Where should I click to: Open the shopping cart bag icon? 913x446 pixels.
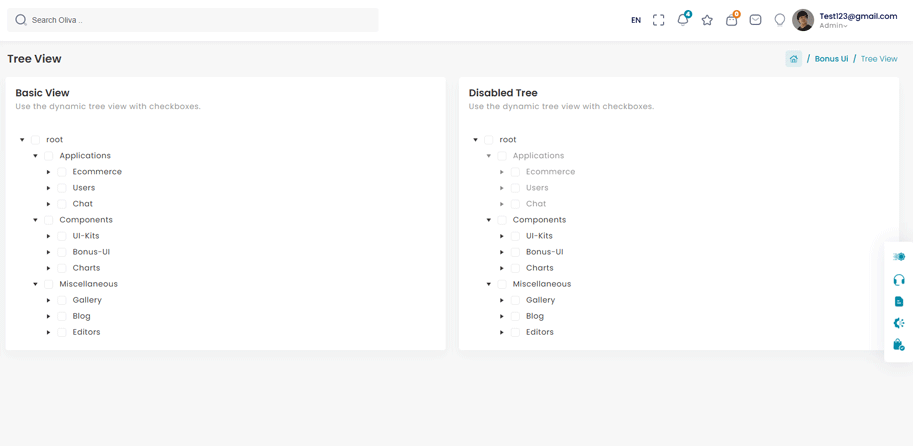(x=731, y=20)
